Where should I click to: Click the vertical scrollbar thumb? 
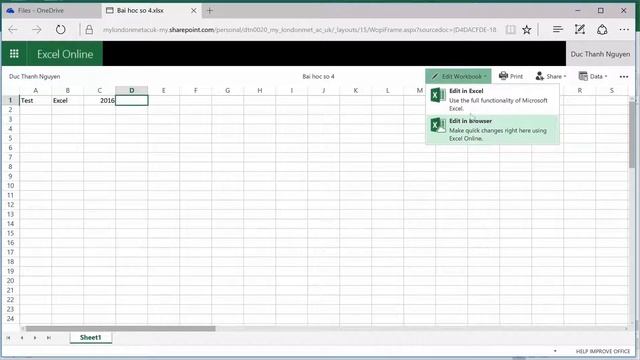click(x=632, y=135)
